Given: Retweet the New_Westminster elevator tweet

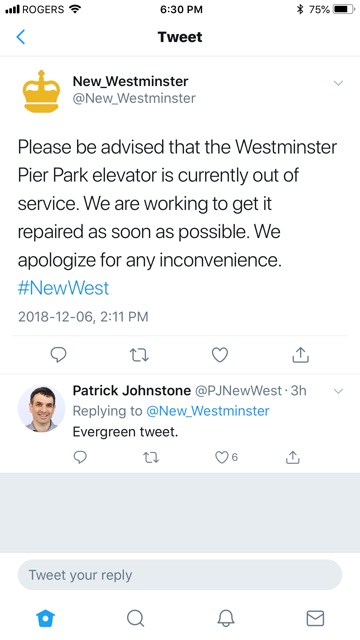Looking at the screenshot, I should coord(139,355).
